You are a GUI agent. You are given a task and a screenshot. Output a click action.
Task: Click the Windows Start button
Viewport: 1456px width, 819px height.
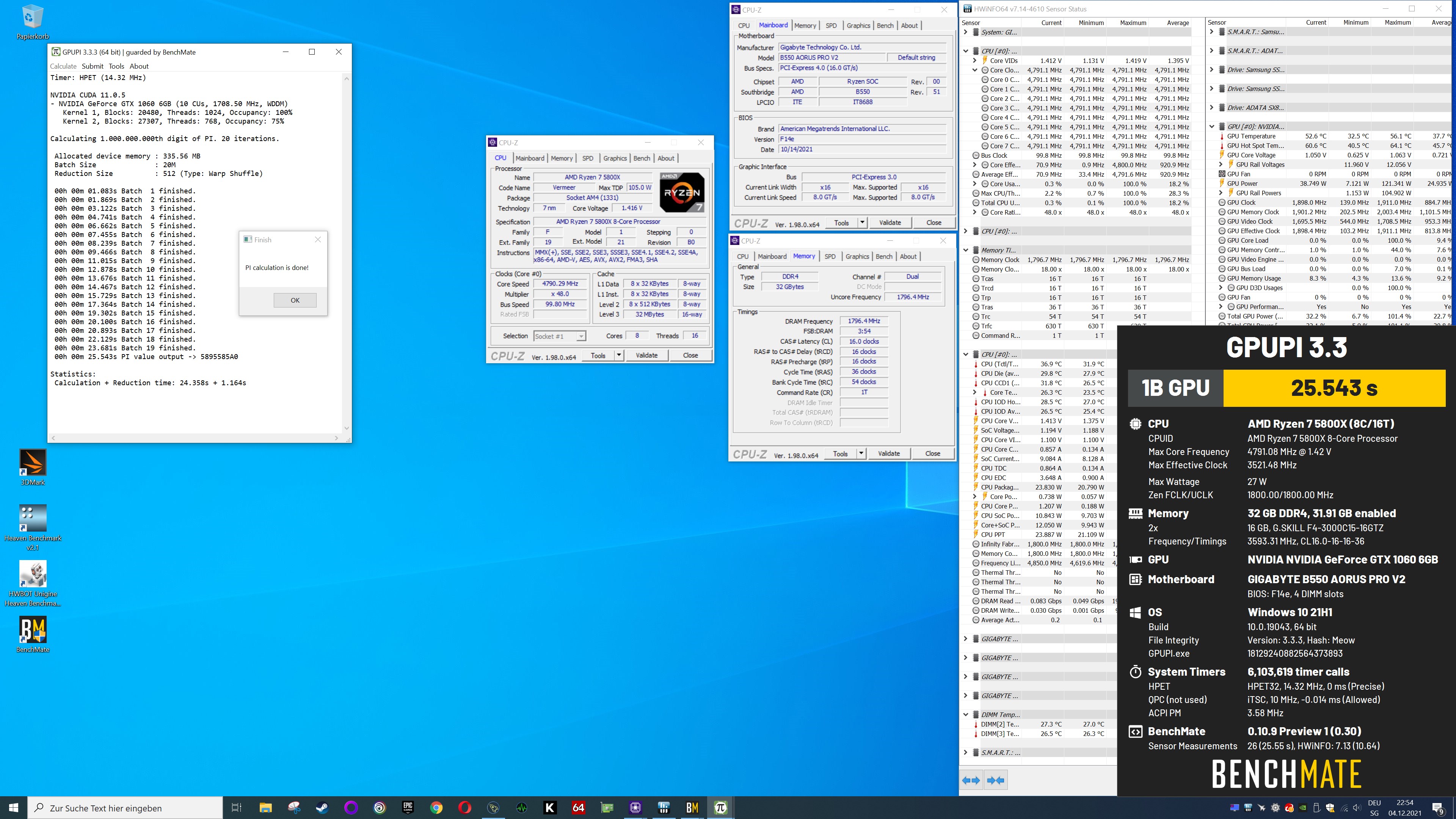click(x=14, y=808)
